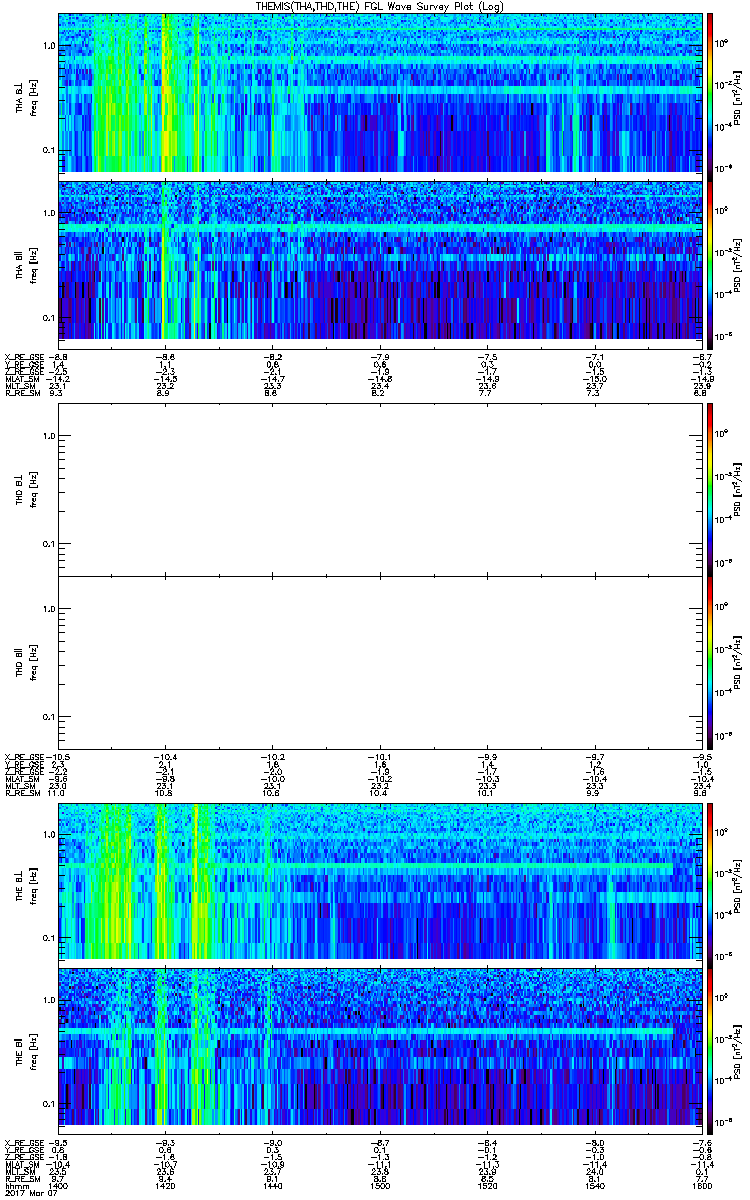Viewport: 750px width, 1200px height.
Task: Click the color bar beside the THD B⊥ panel
Action: [710, 489]
